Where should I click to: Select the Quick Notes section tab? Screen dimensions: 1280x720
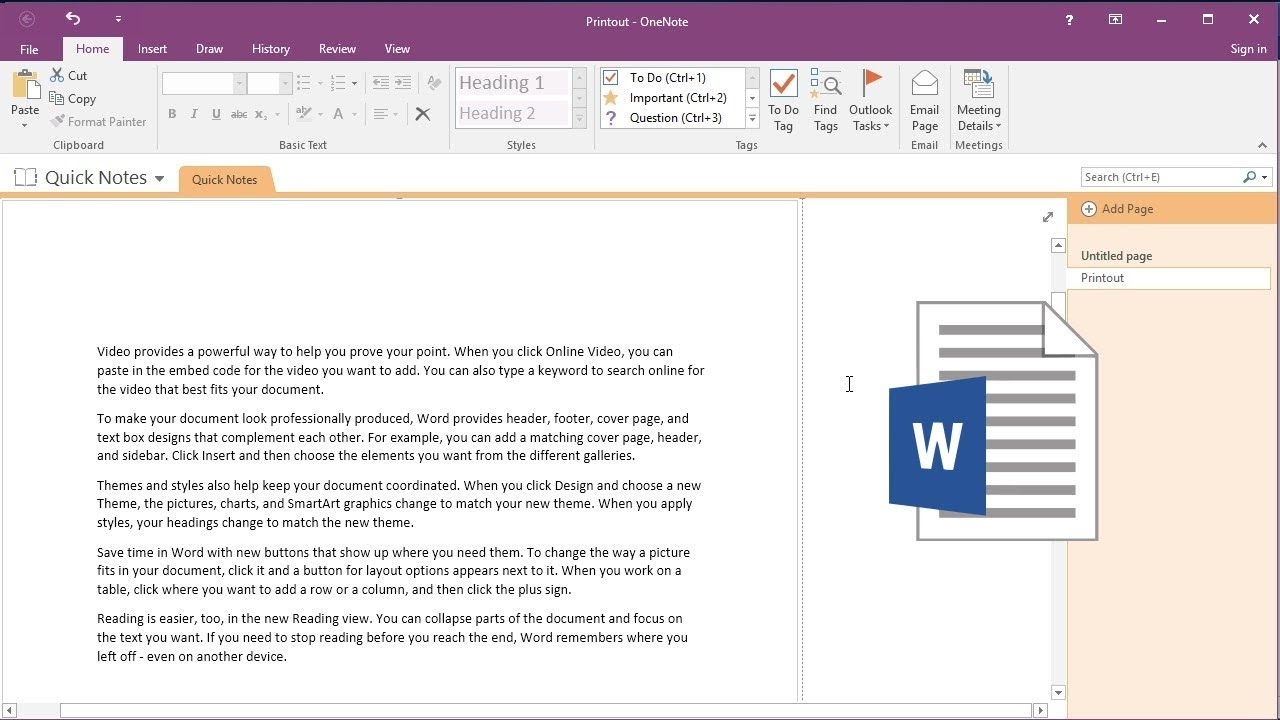click(224, 180)
